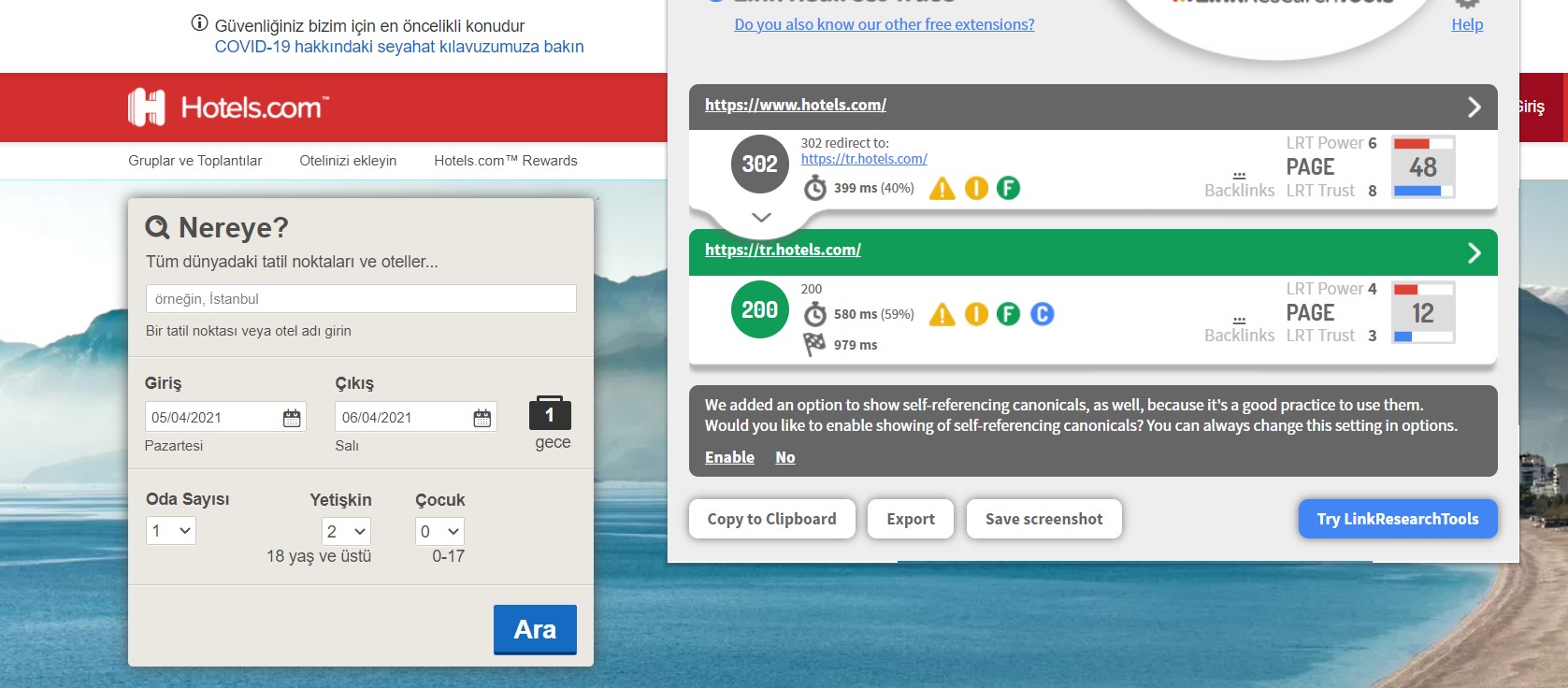
Task: Open Hotels.com Rewards menu item
Action: point(506,161)
